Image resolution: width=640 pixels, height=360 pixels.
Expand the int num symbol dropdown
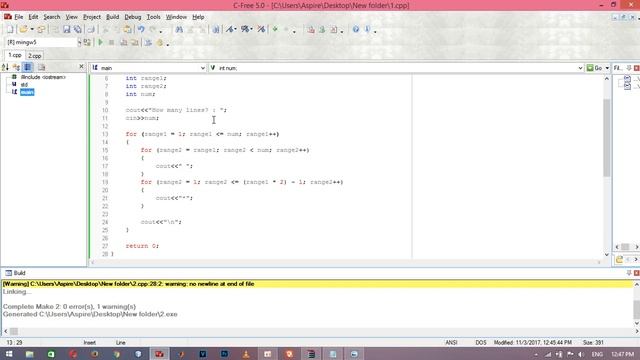pos(580,68)
